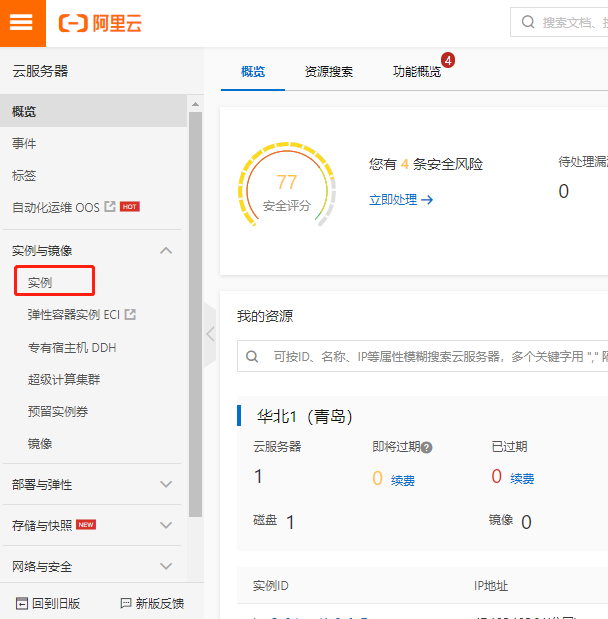Click the 回到旧版 icon

(22, 604)
